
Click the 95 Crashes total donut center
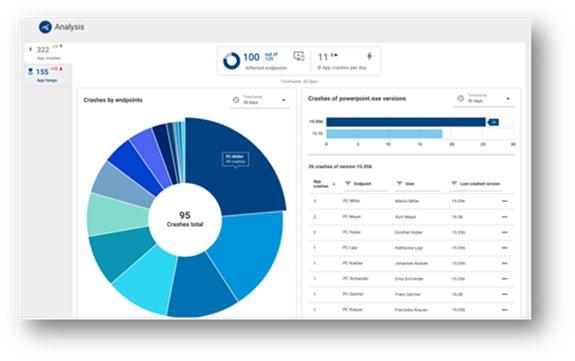(185, 219)
